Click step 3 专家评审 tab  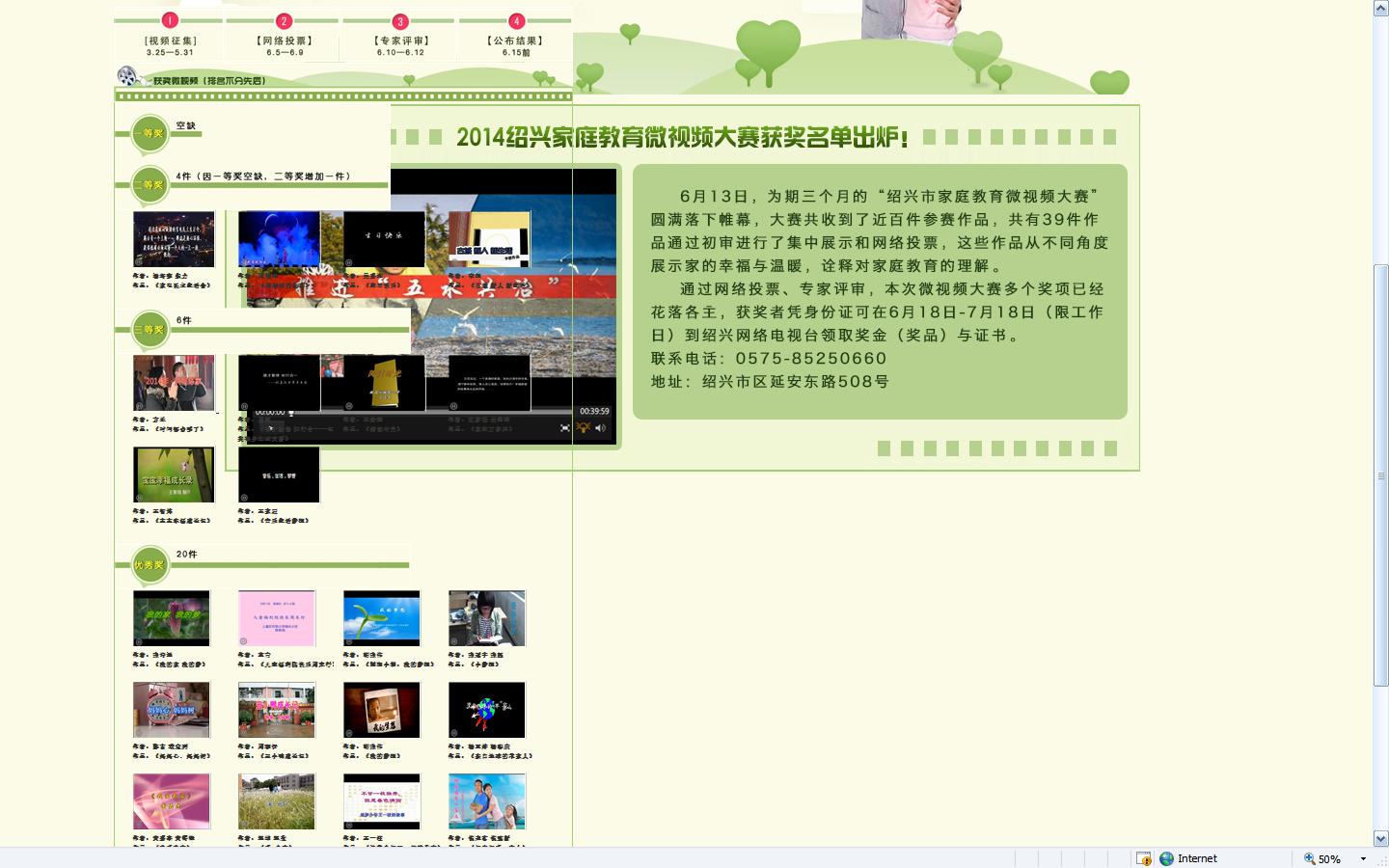(x=400, y=36)
